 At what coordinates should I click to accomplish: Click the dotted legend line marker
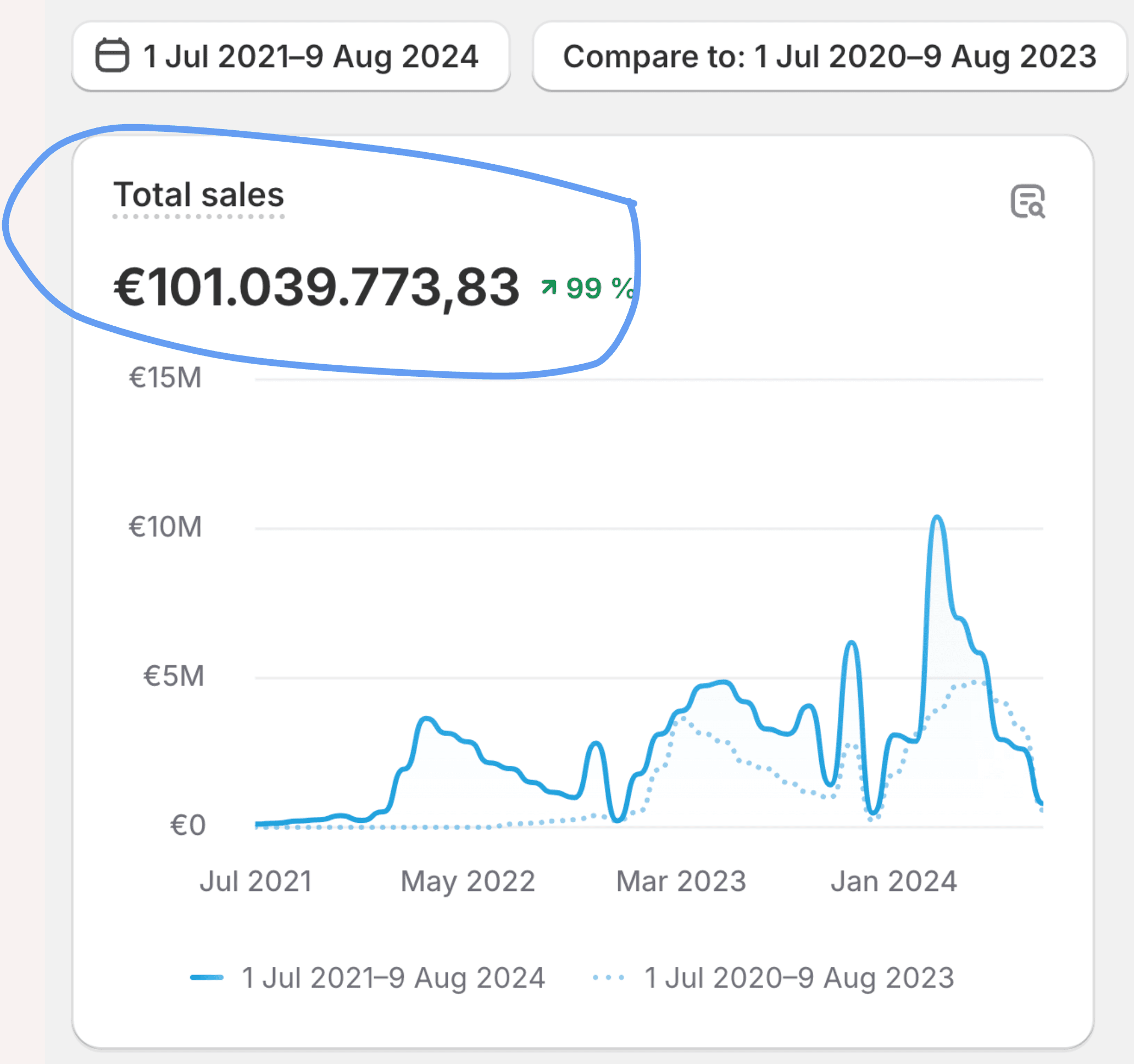[609, 977]
